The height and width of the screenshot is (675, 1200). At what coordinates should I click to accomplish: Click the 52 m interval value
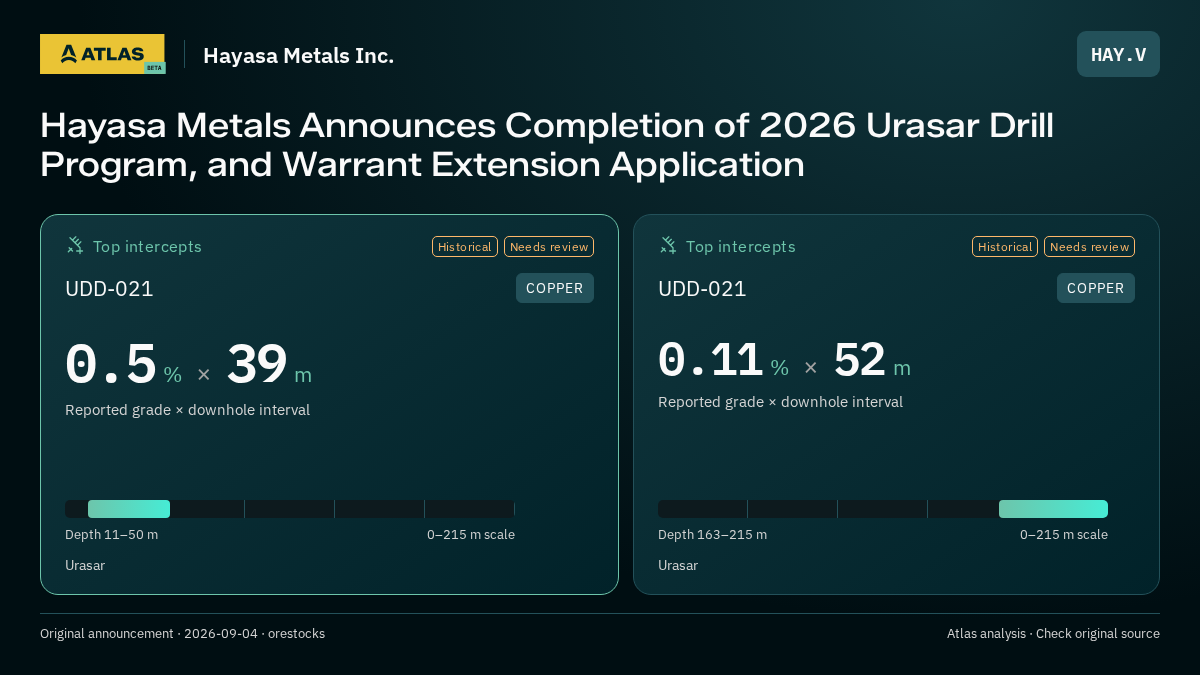pyautogui.click(x=872, y=361)
